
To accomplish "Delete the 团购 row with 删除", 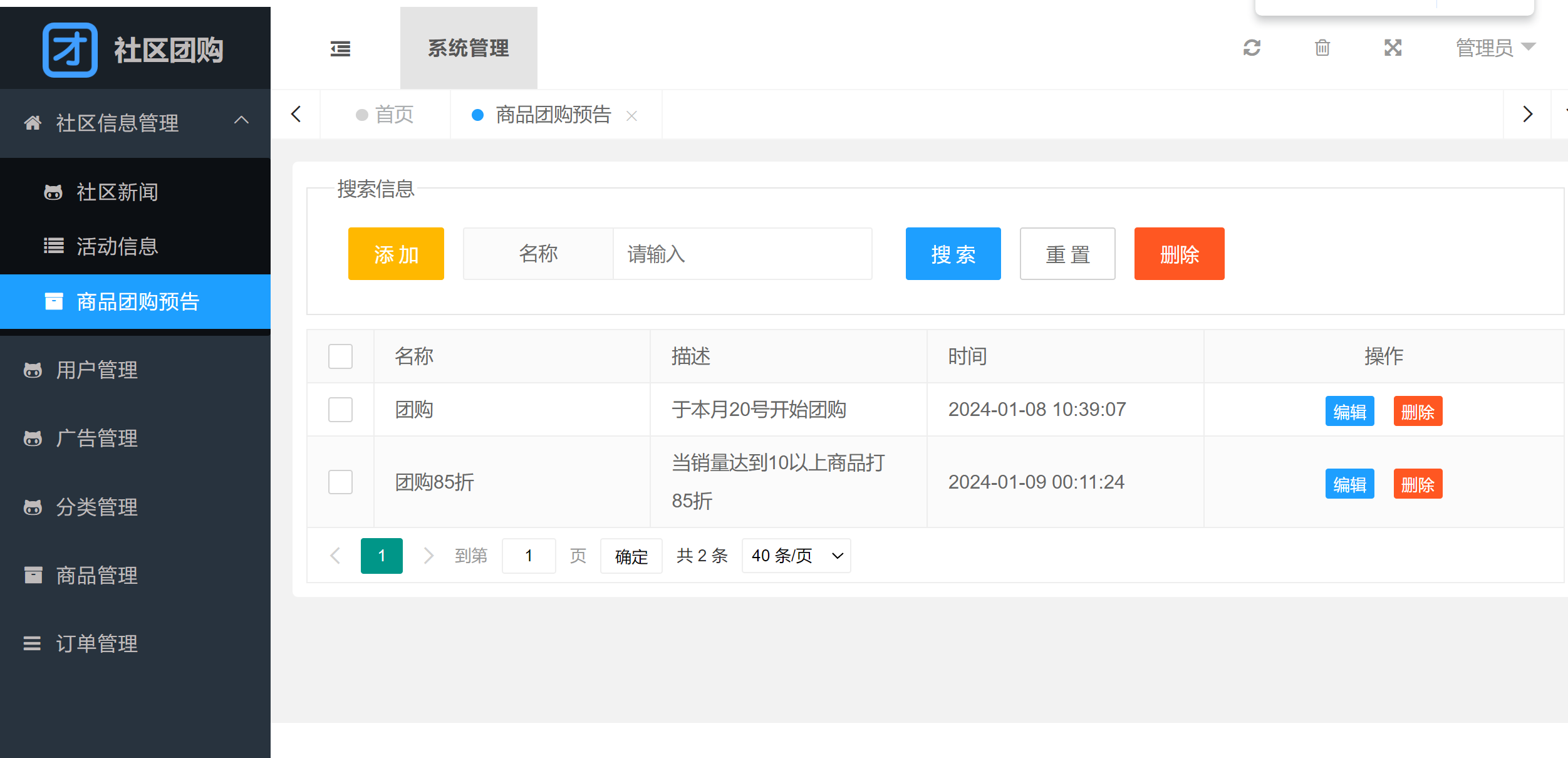I will point(1418,411).
